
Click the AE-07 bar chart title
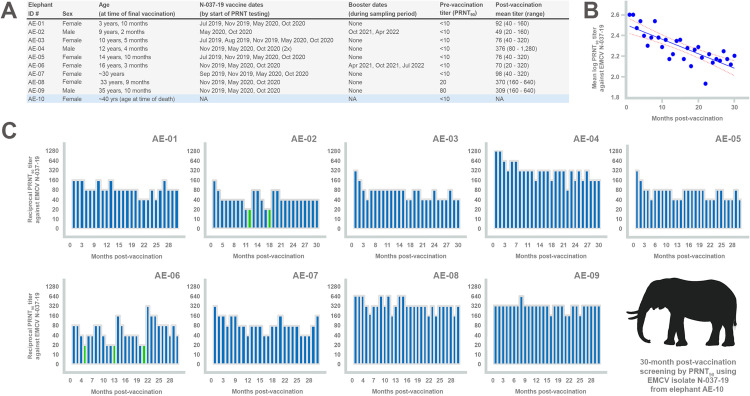click(x=305, y=275)
